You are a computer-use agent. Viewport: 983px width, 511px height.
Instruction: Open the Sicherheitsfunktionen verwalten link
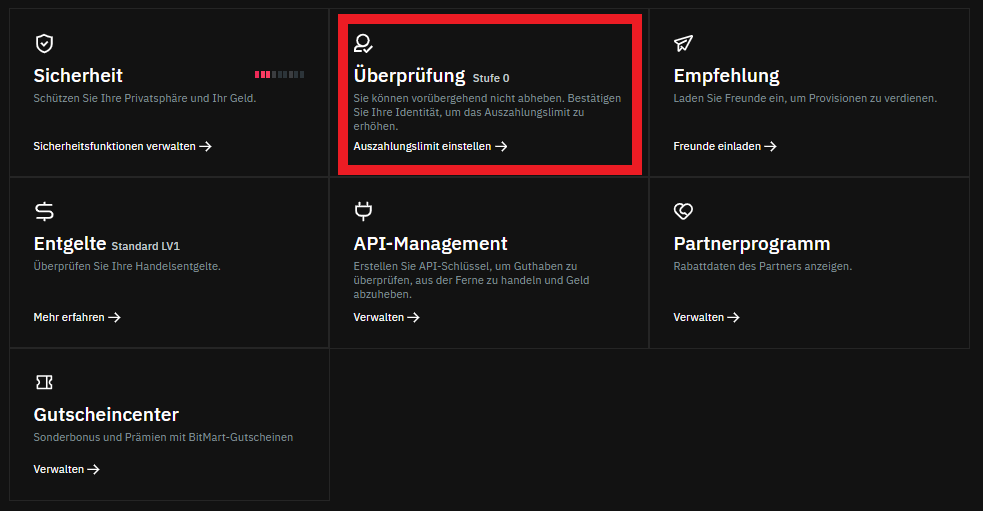coord(122,146)
